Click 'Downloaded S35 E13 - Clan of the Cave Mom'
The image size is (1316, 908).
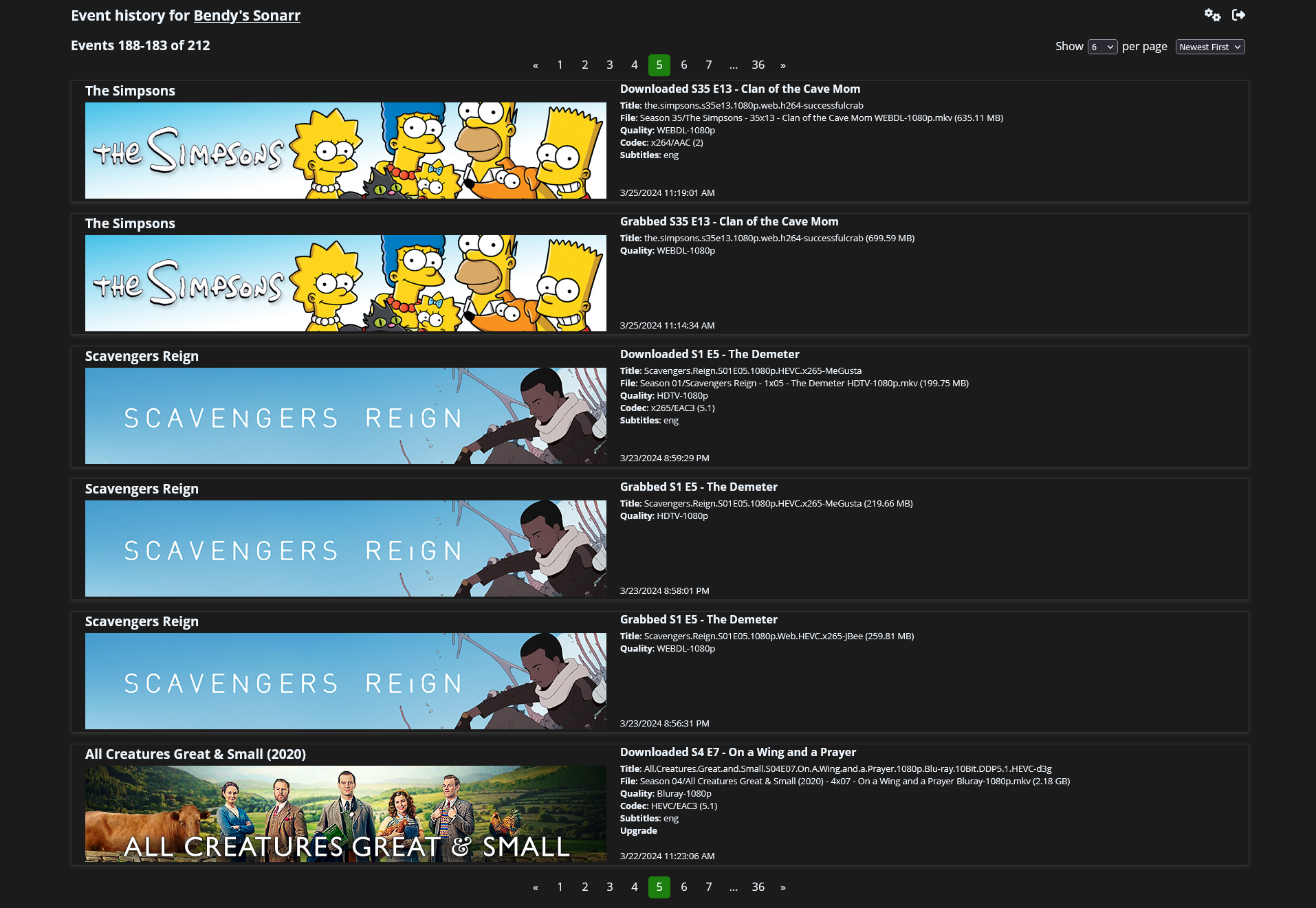(x=740, y=89)
